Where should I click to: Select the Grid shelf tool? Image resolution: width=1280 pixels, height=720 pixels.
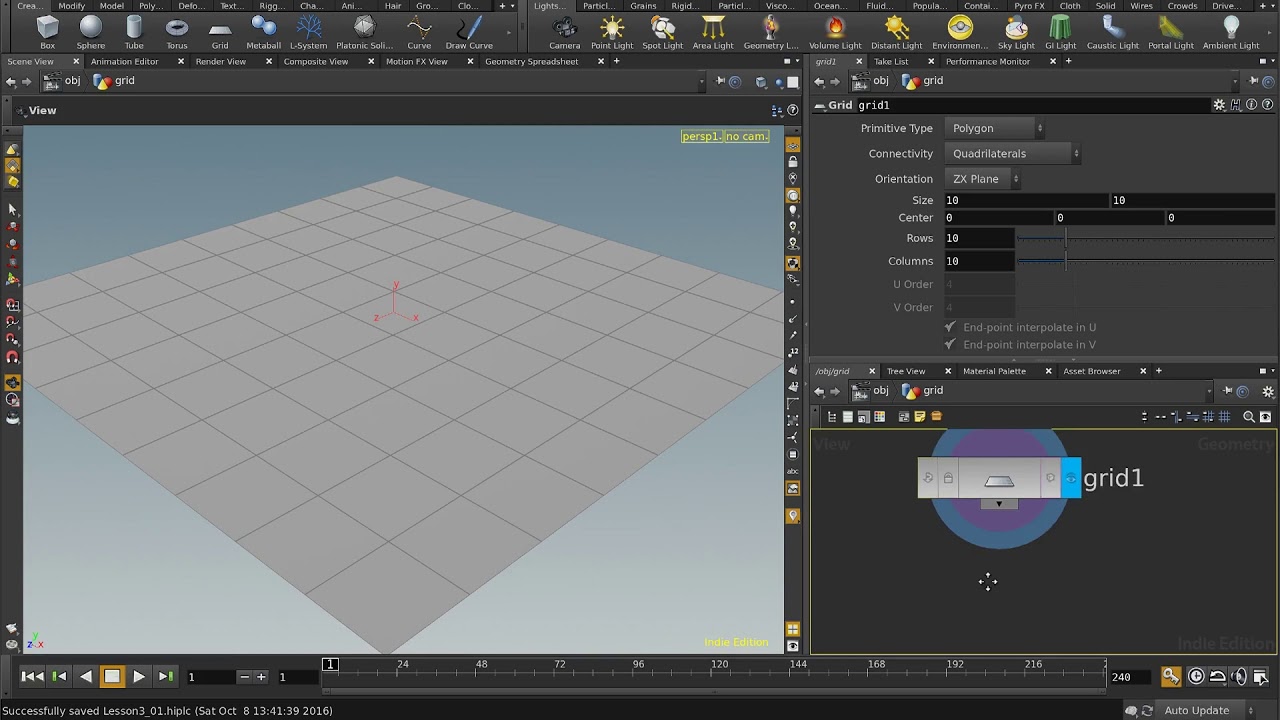tap(220, 32)
